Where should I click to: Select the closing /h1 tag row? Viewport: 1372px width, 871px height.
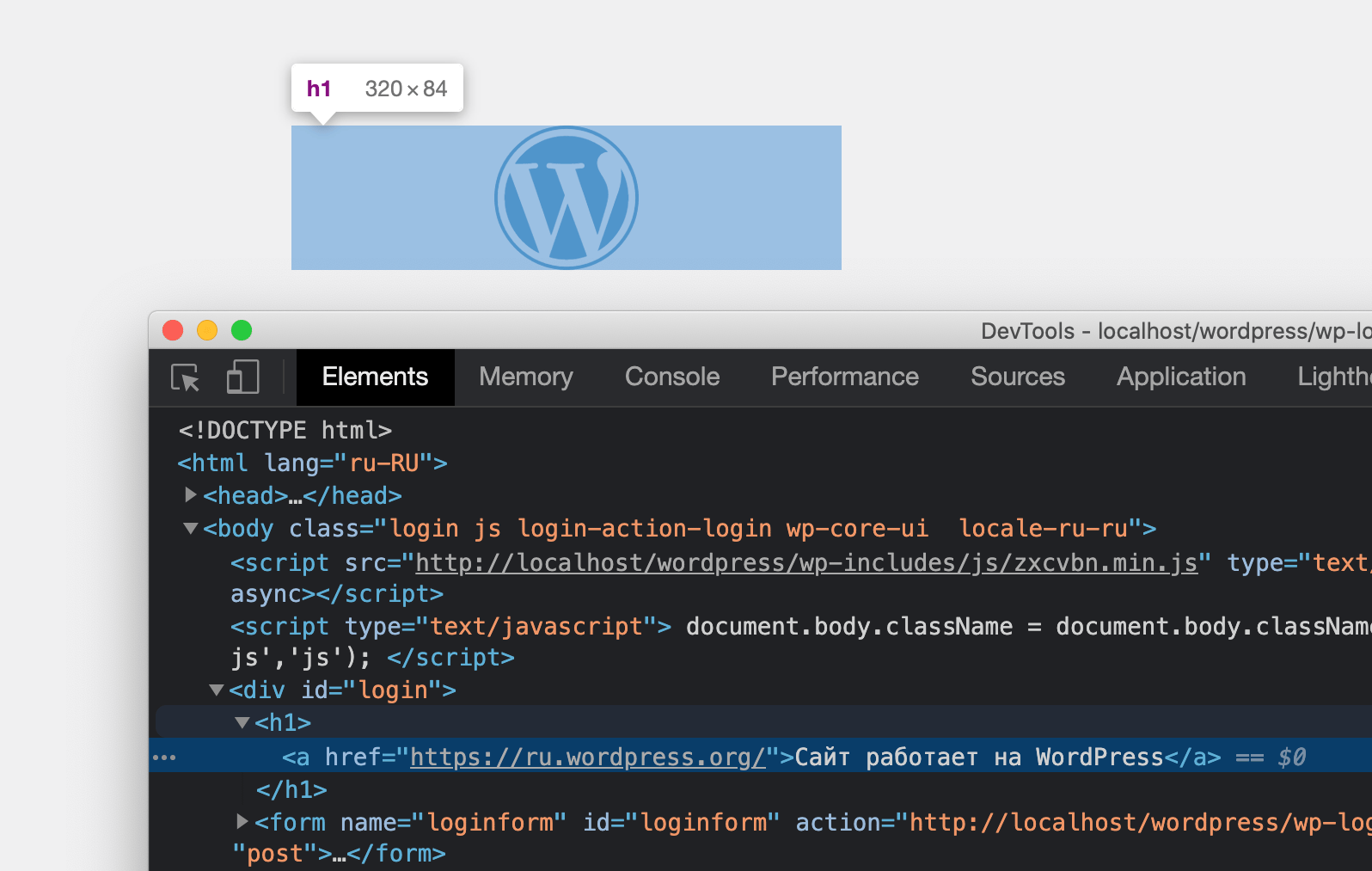click(x=291, y=790)
